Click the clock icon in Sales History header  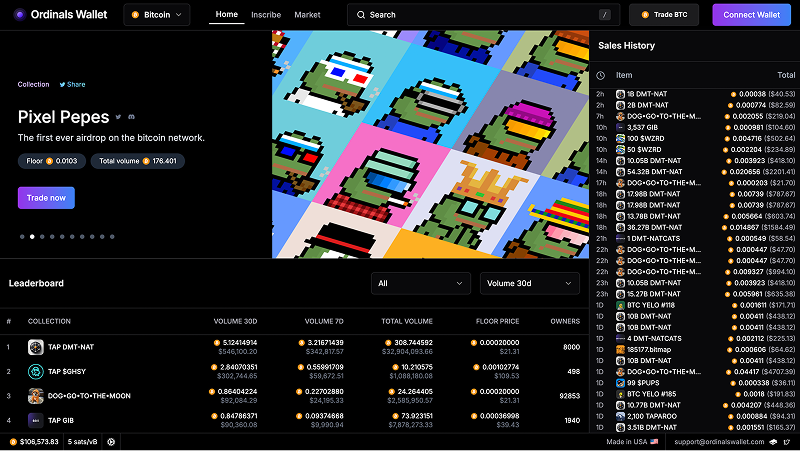pos(601,76)
